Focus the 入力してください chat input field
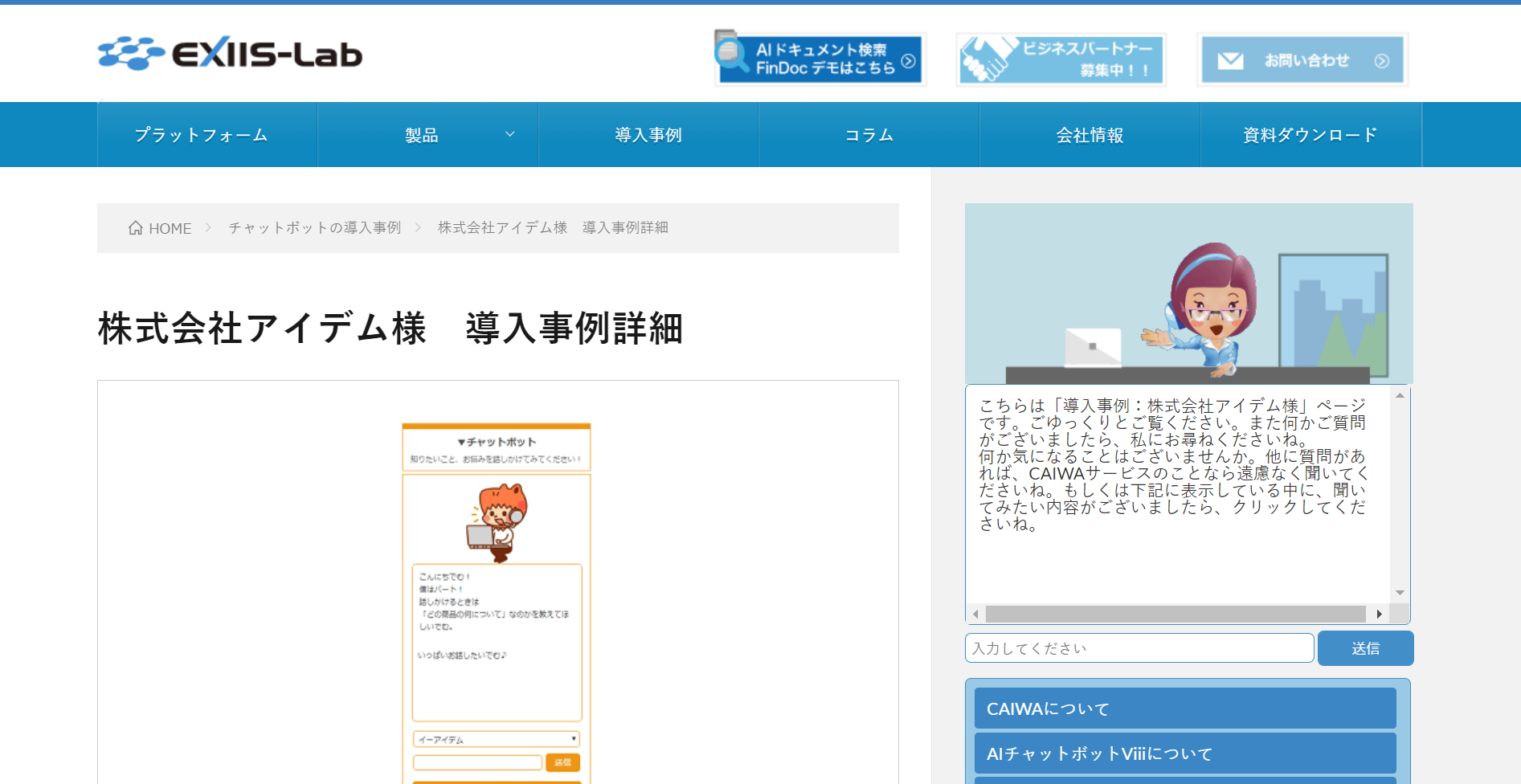 point(1139,648)
